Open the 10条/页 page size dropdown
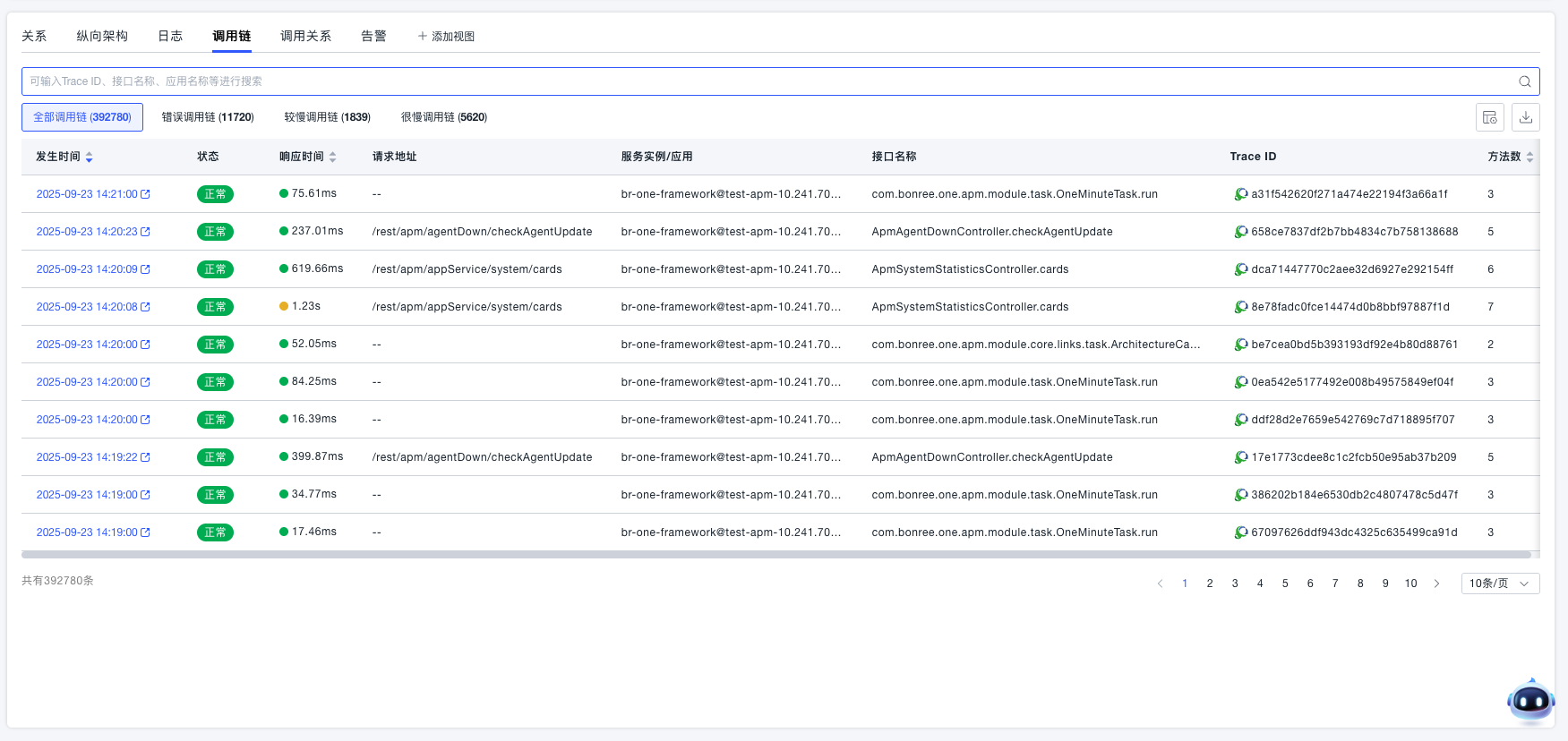 point(1500,583)
